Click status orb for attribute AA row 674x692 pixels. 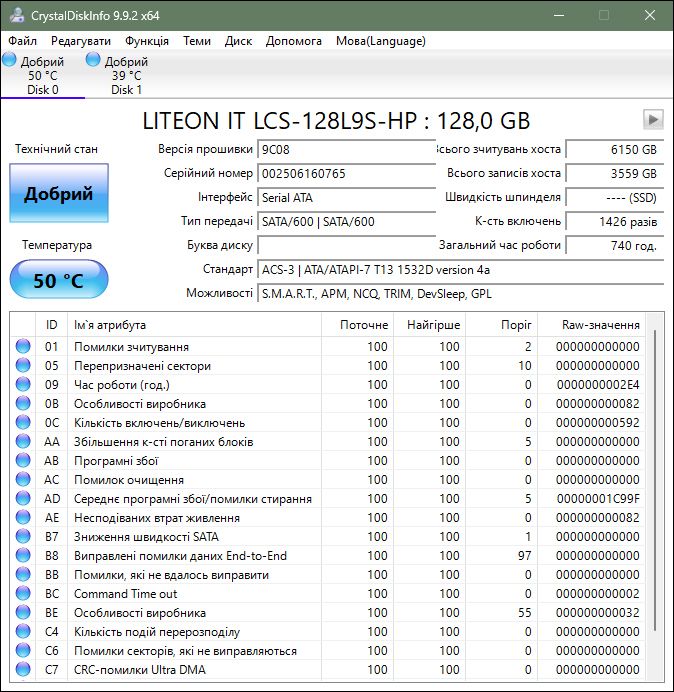coord(23,441)
